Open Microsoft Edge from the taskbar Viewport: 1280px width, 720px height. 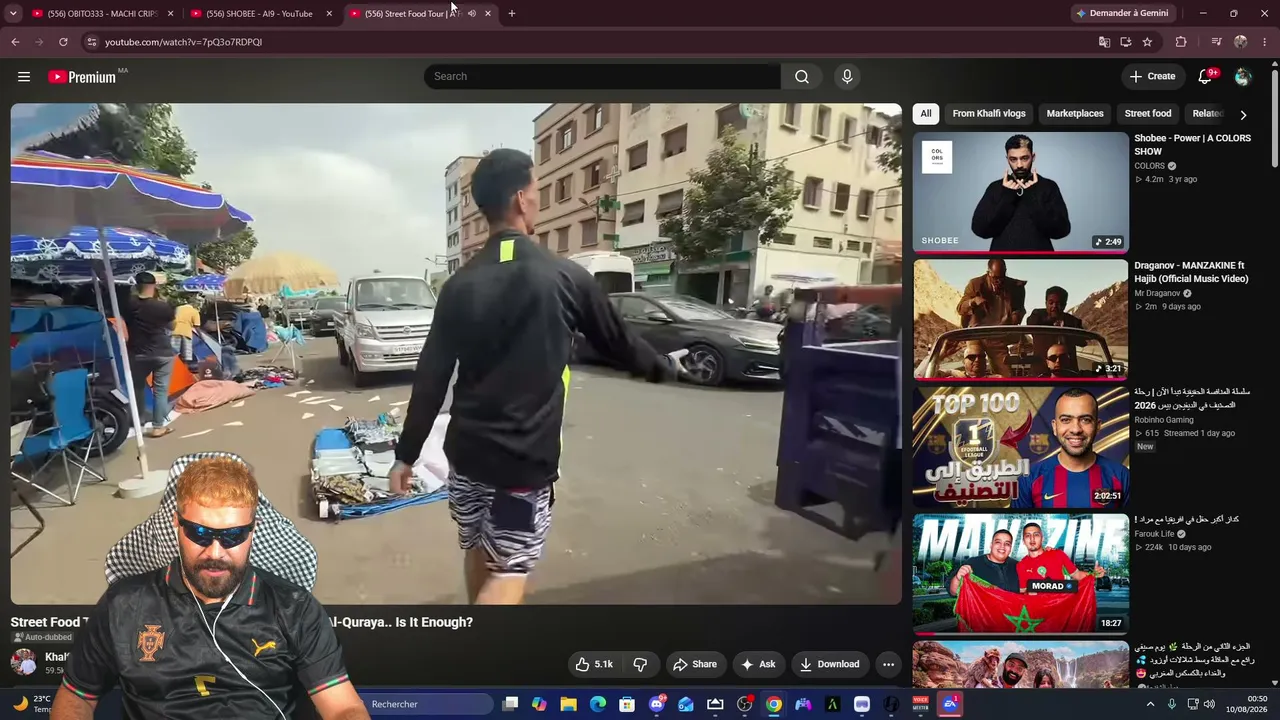tap(598, 704)
